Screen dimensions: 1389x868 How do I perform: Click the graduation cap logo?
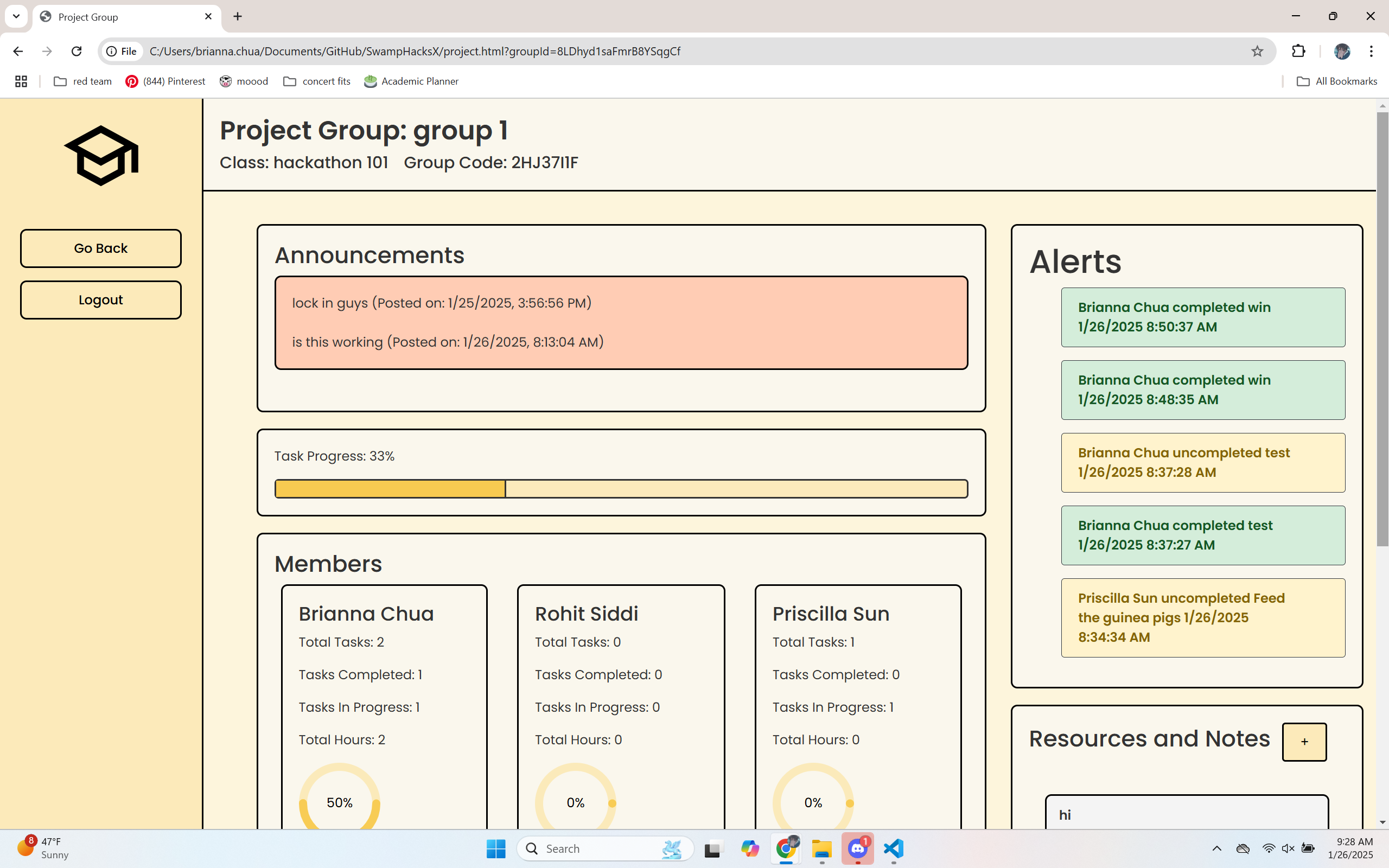click(x=101, y=155)
